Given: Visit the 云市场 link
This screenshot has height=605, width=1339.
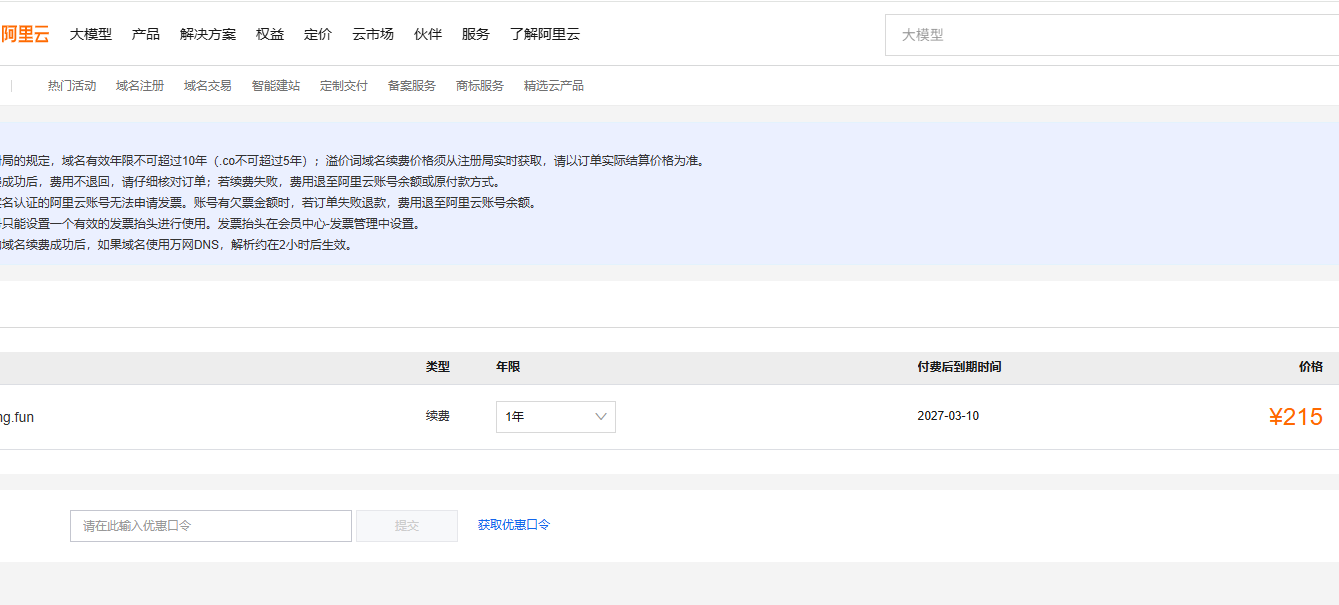Looking at the screenshot, I should 372,34.
